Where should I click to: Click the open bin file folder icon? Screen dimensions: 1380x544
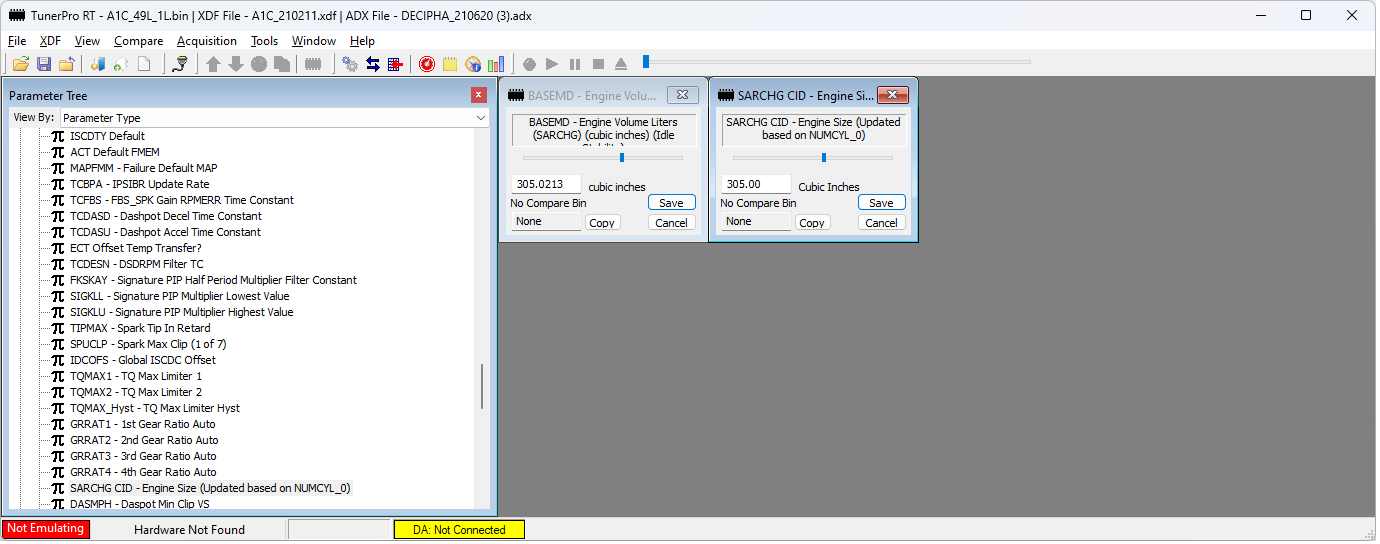click(20, 64)
